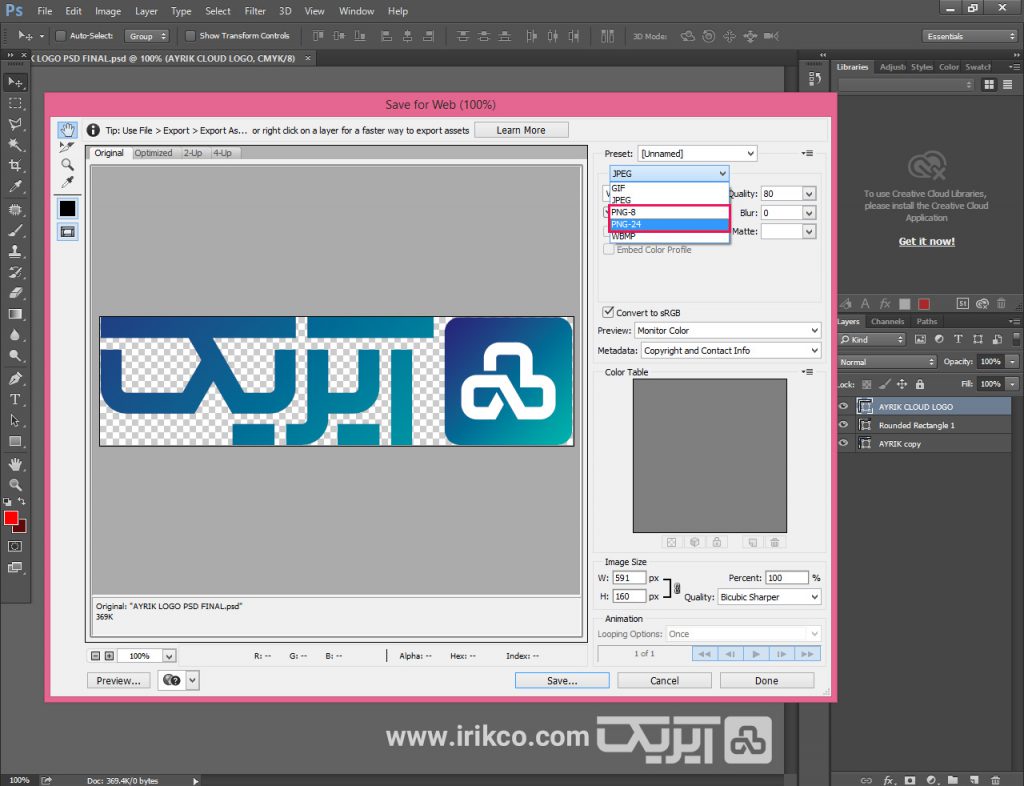
Task: Select the Crop tool in main toolbar
Action: point(15,166)
